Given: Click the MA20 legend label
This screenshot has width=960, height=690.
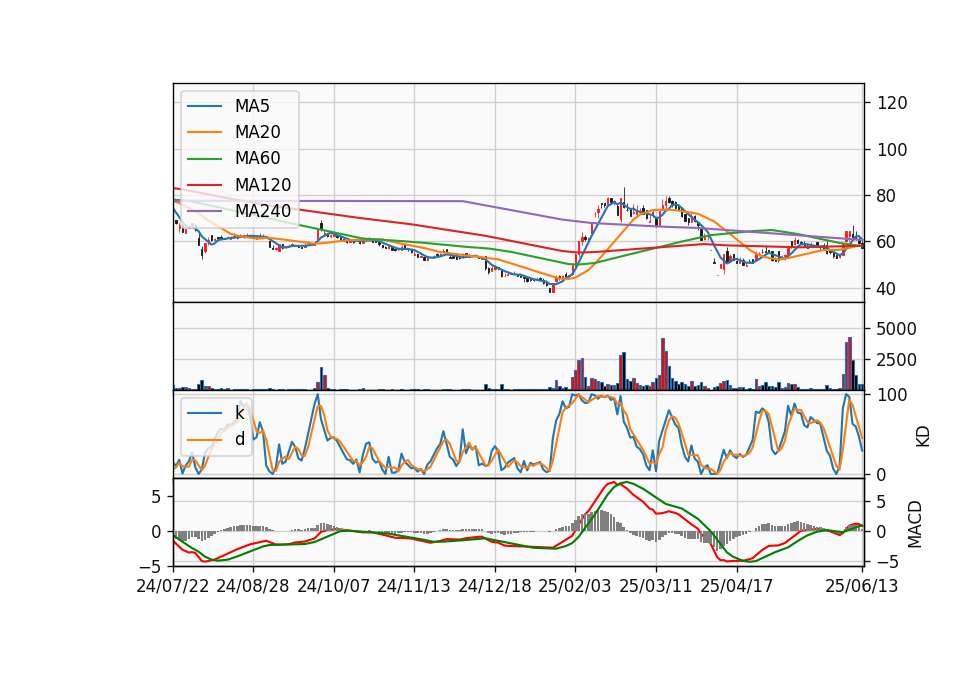Looking at the screenshot, I should (x=257, y=132).
